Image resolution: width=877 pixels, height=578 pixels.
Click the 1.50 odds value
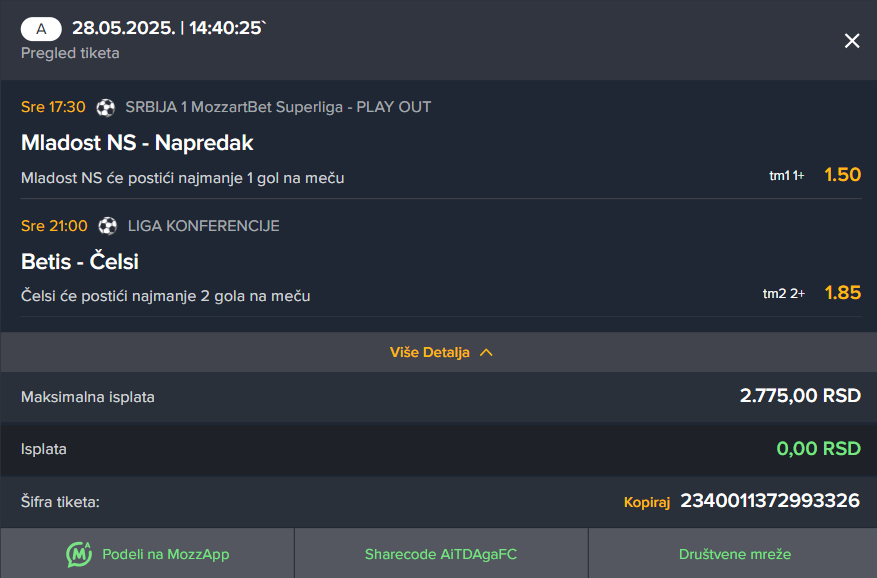point(842,175)
